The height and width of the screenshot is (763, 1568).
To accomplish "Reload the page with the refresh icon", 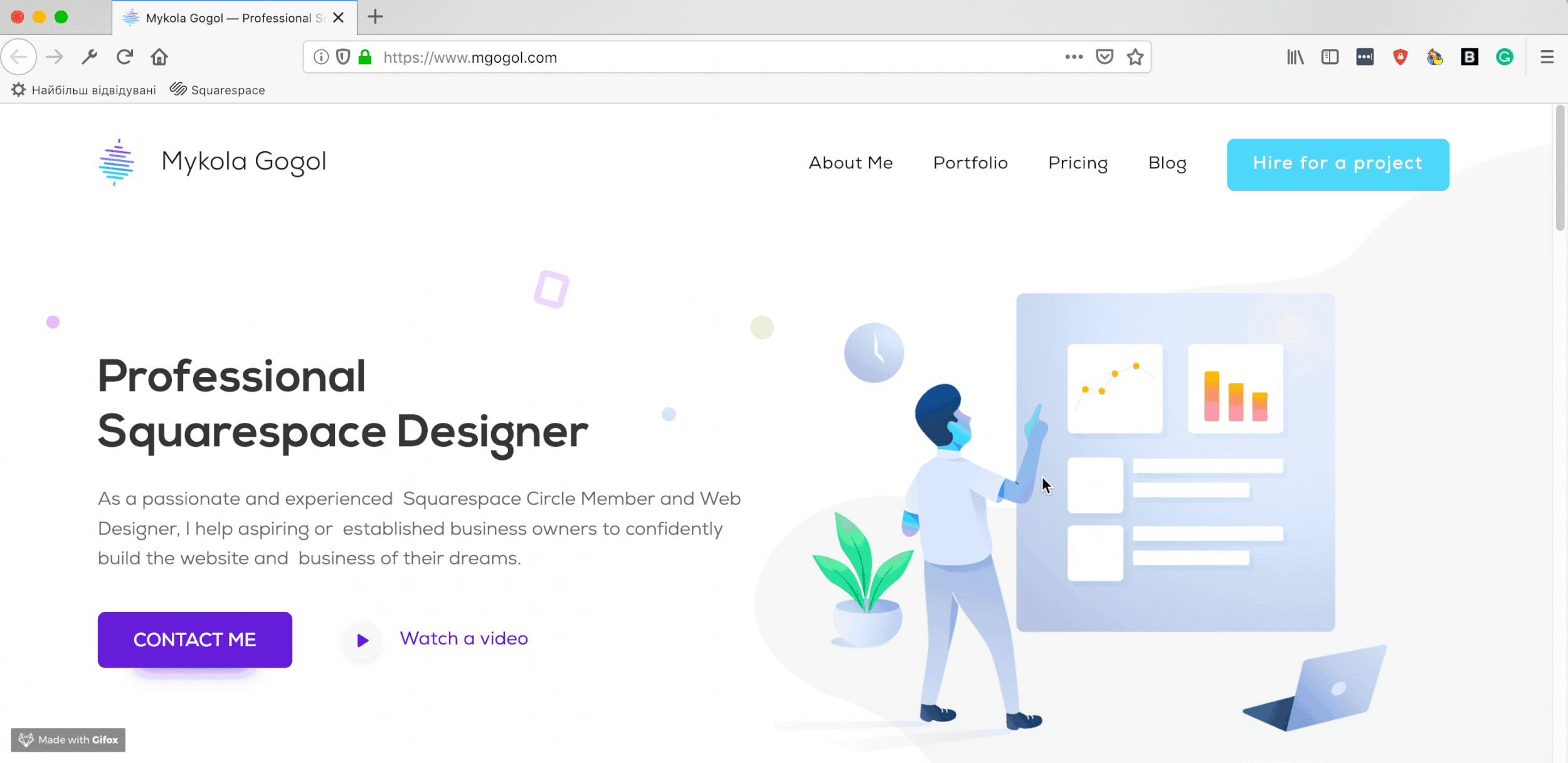I will tap(125, 57).
